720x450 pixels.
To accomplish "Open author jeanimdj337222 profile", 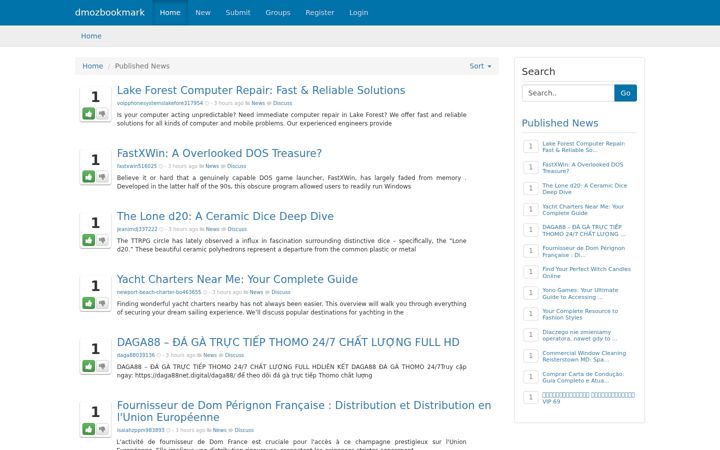I will click(x=137, y=229).
